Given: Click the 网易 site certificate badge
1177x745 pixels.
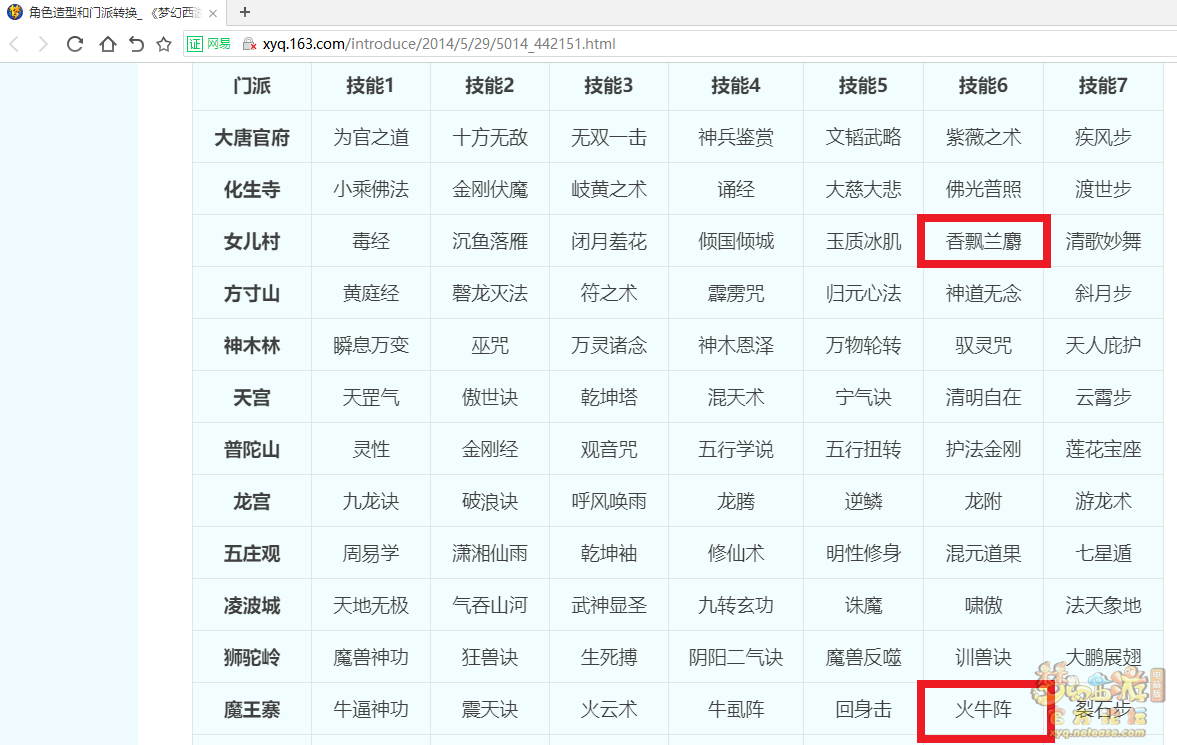Looking at the screenshot, I should pos(209,44).
